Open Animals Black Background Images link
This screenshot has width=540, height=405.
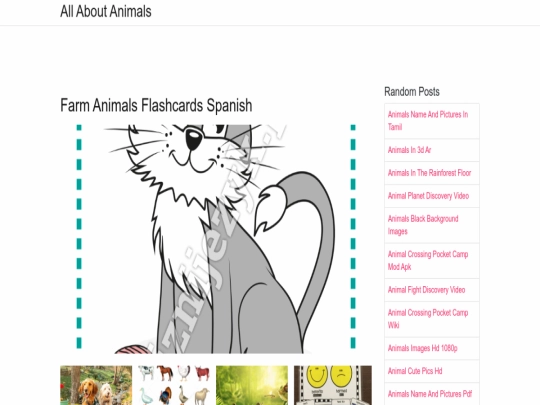423,225
